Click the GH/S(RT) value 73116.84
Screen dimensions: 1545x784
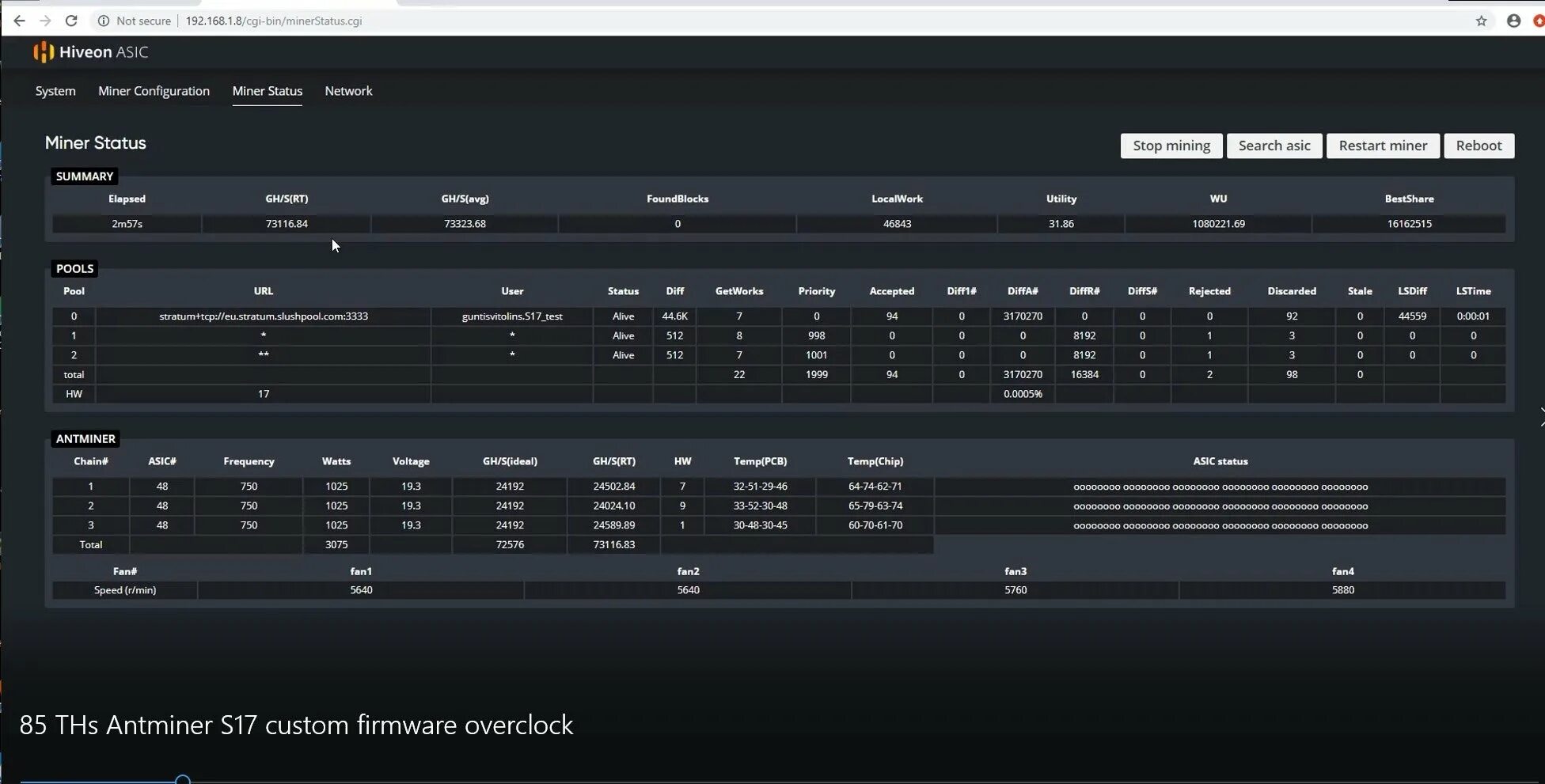[287, 224]
